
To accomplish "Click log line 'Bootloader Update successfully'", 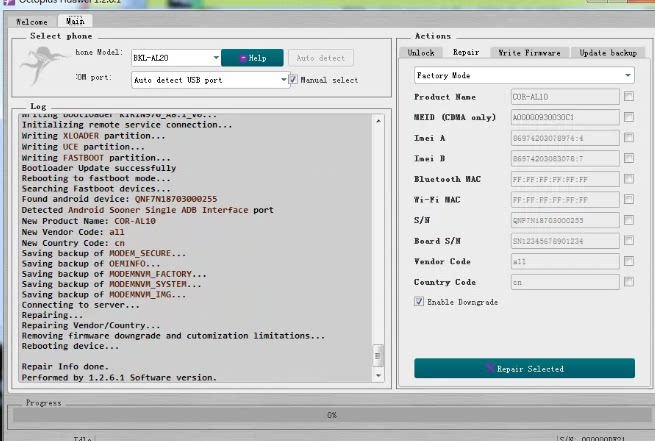I will click(99, 168).
